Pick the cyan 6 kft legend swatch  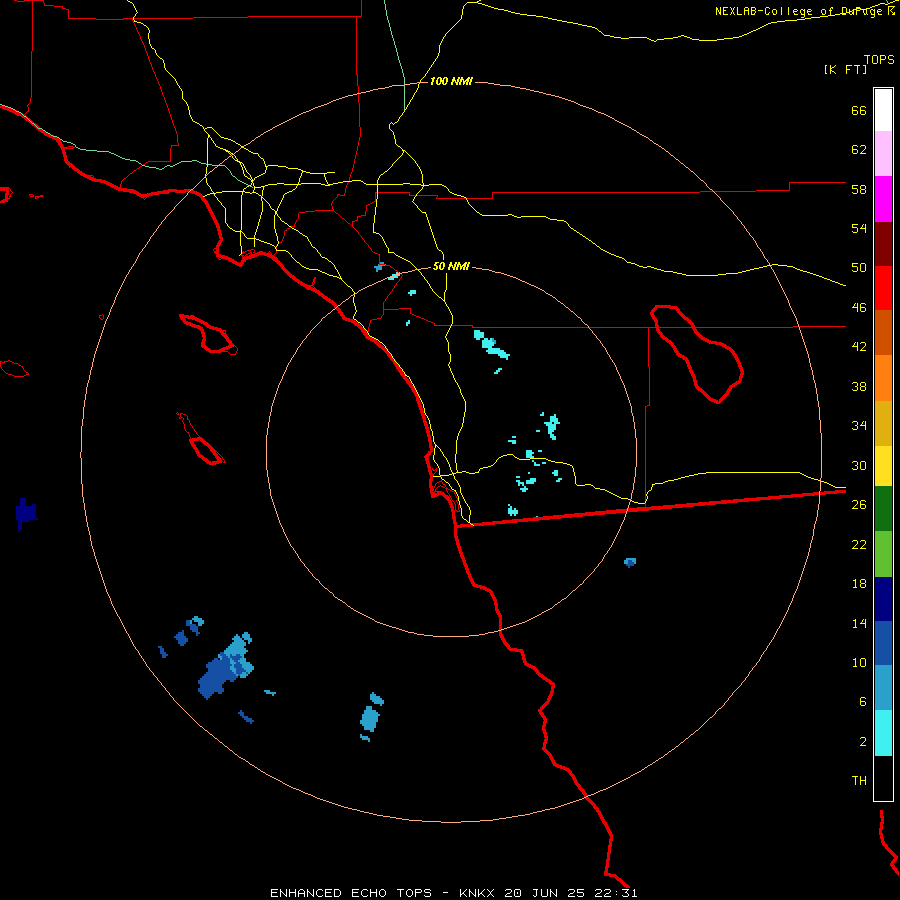pos(883,733)
